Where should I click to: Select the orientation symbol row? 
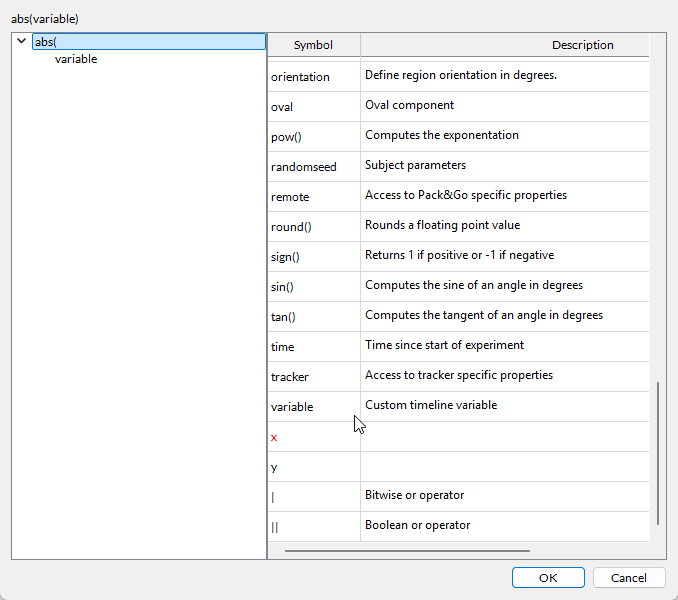(x=300, y=77)
